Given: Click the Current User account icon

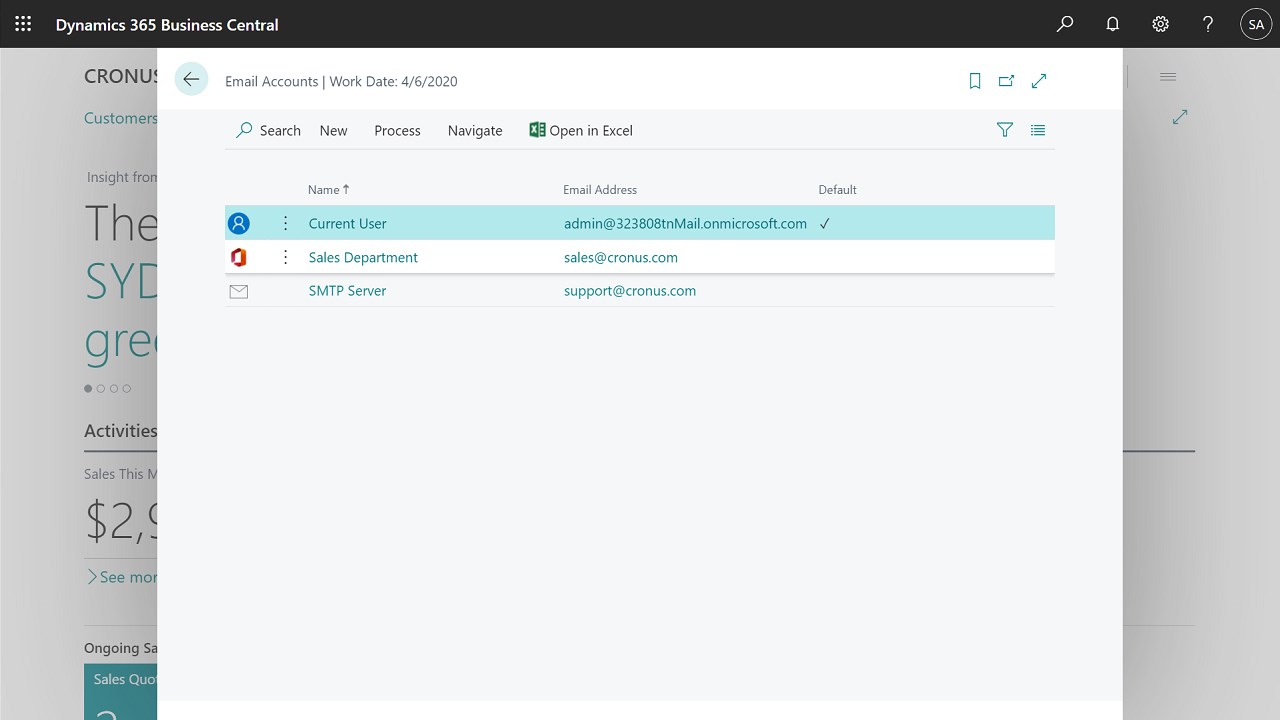Looking at the screenshot, I should point(238,223).
